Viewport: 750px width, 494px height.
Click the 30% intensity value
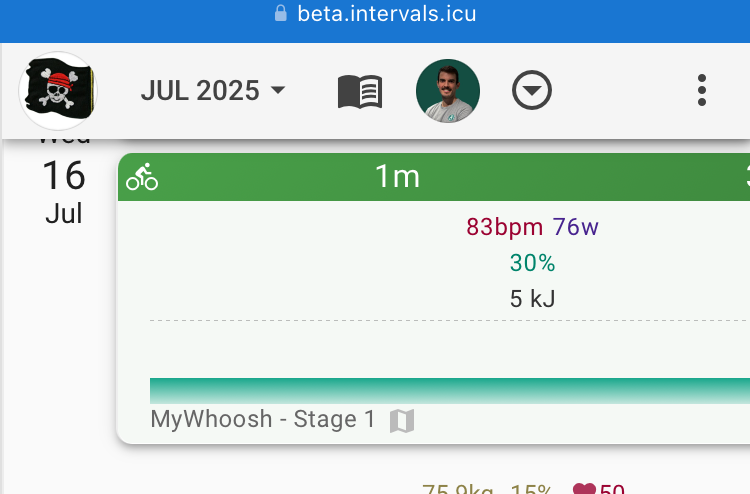tap(532, 263)
